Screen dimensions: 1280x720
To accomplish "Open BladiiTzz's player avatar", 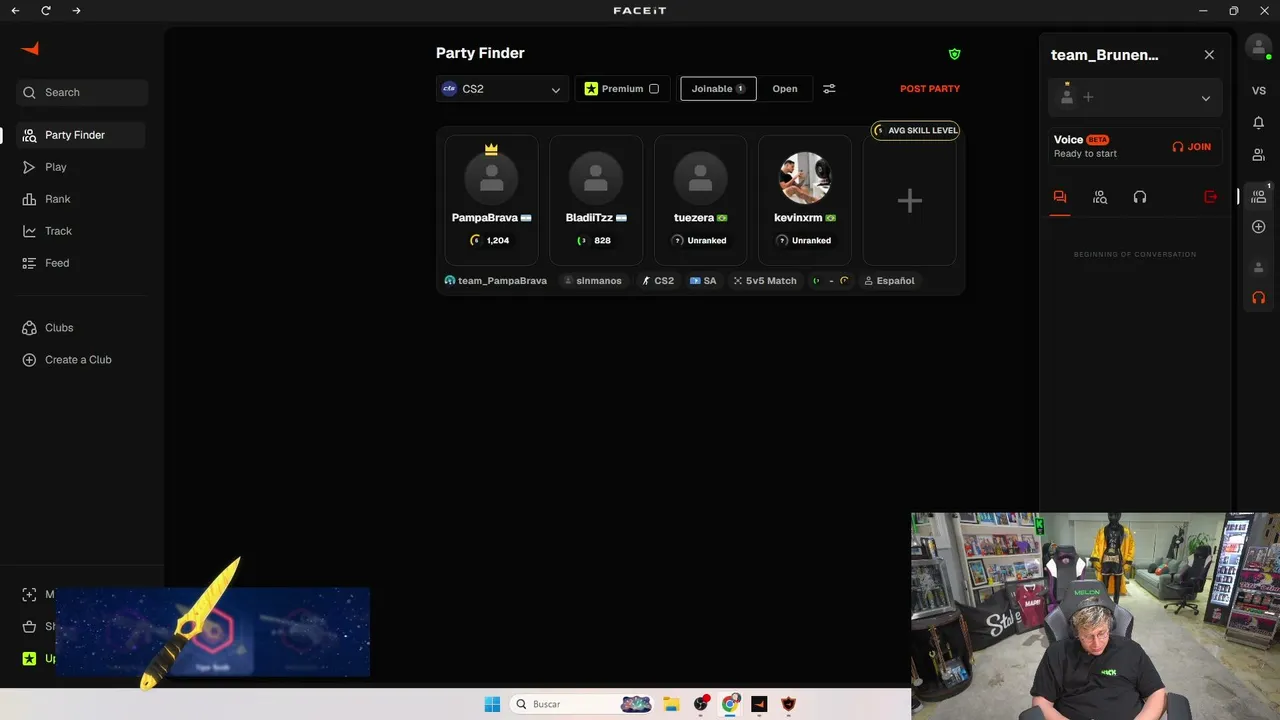I will point(596,178).
